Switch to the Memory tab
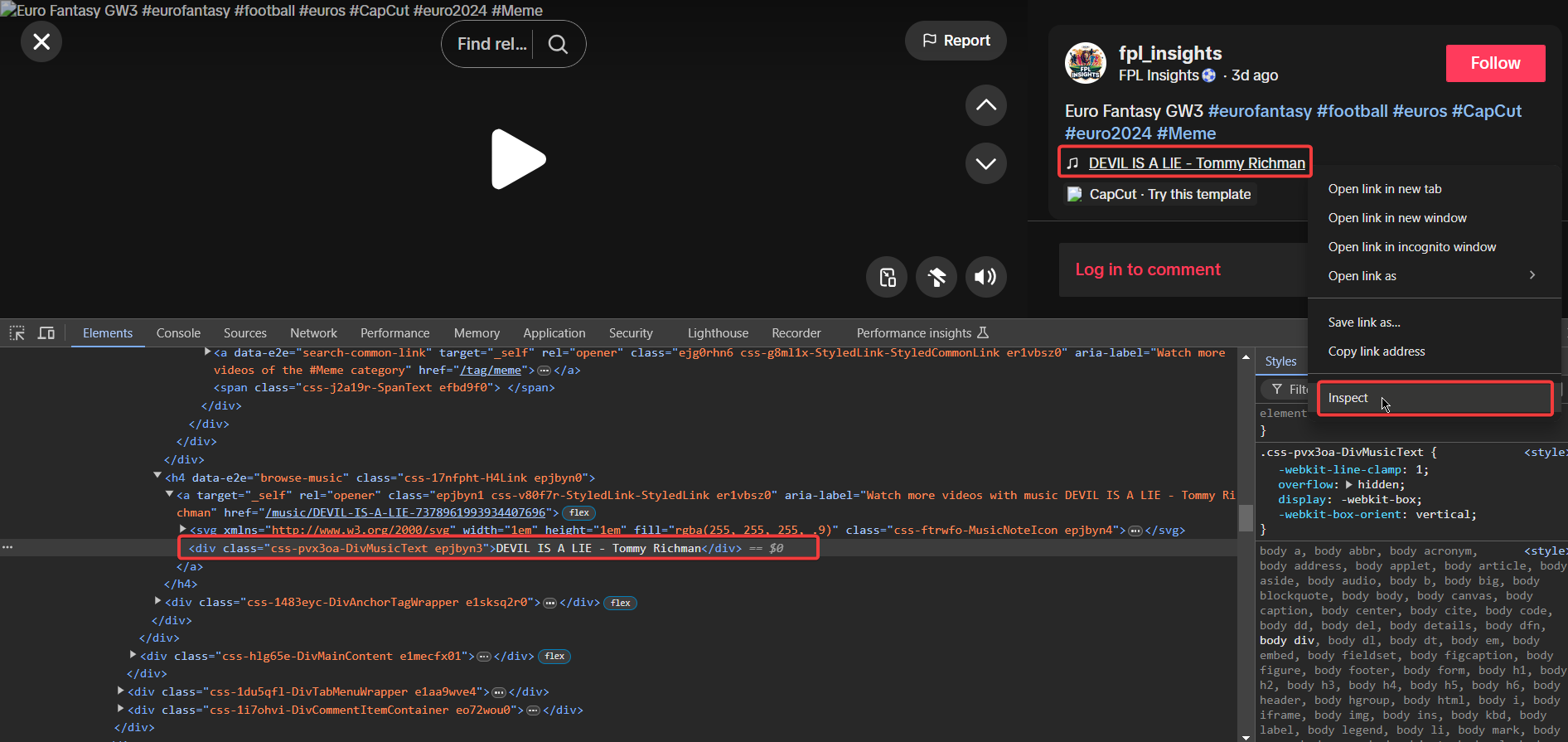 [x=477, y=333]
